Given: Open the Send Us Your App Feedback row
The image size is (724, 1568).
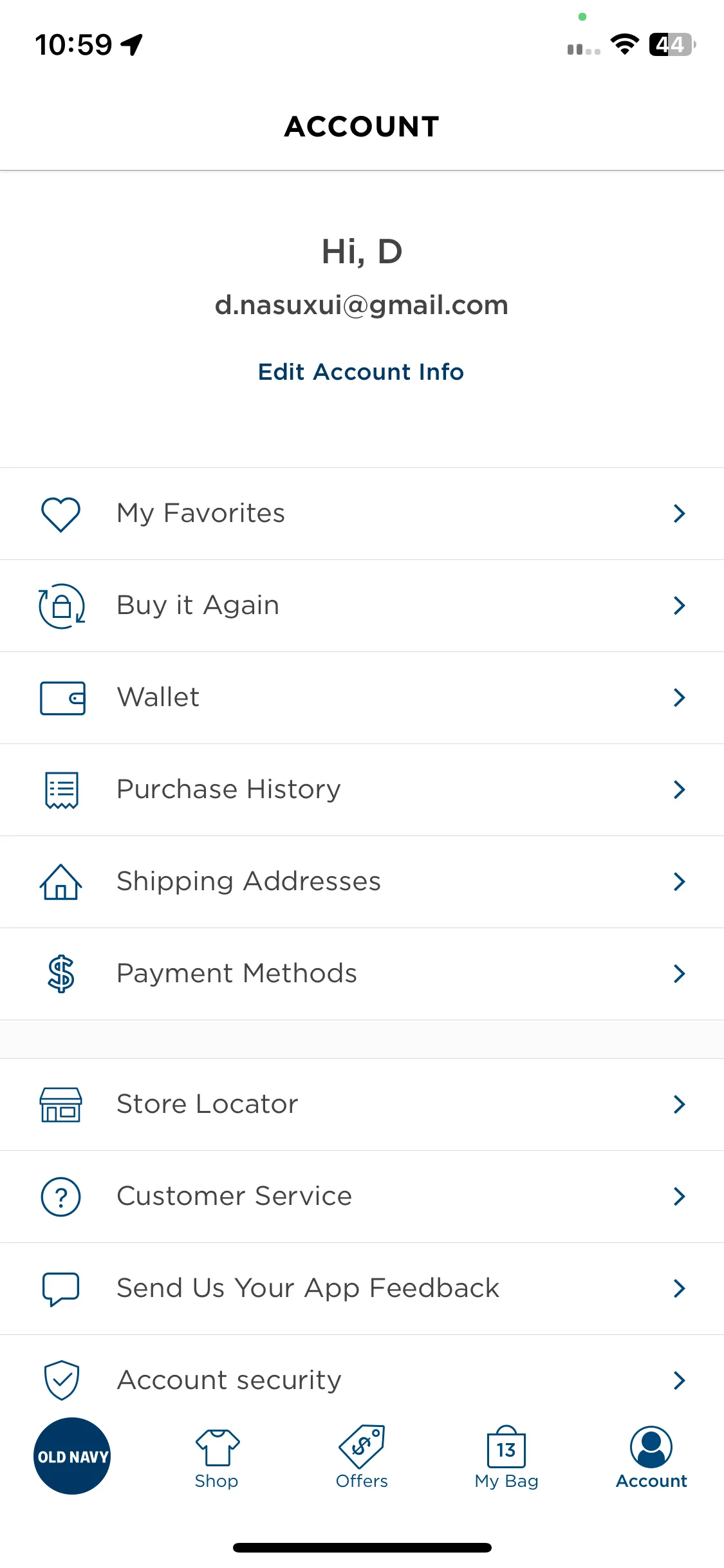Looking at the screenshot, I should click(x=362, y=1289).
